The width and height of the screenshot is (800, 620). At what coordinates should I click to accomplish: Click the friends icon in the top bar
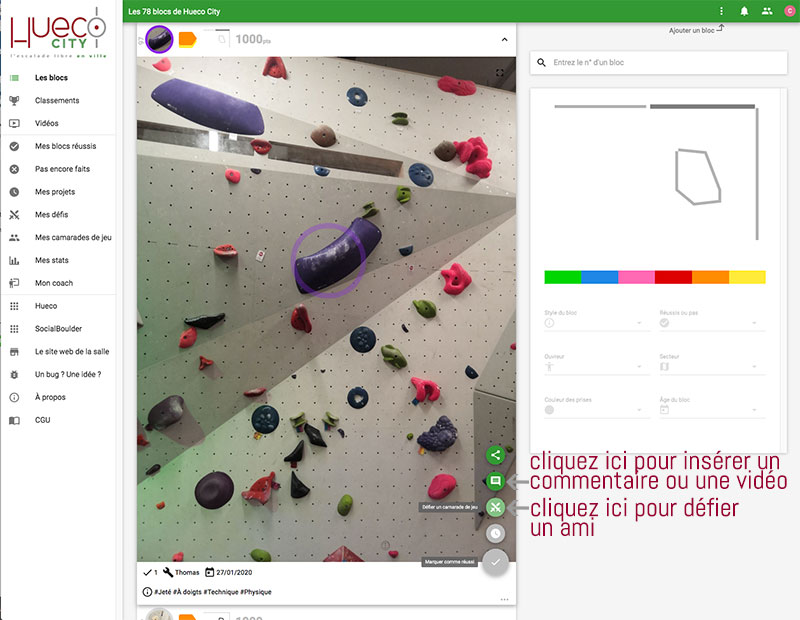click(x=767, y=11)
